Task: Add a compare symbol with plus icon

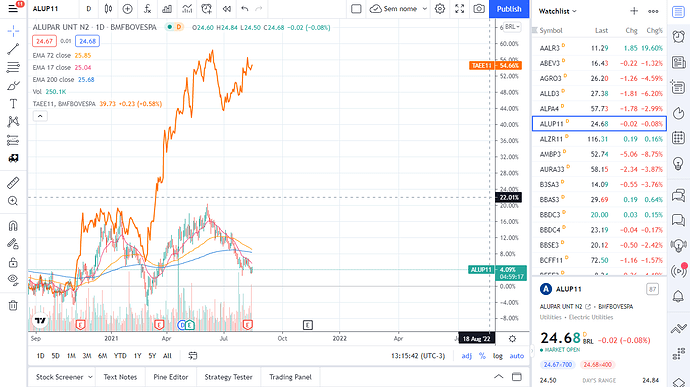Action: (x=128, y=9)
